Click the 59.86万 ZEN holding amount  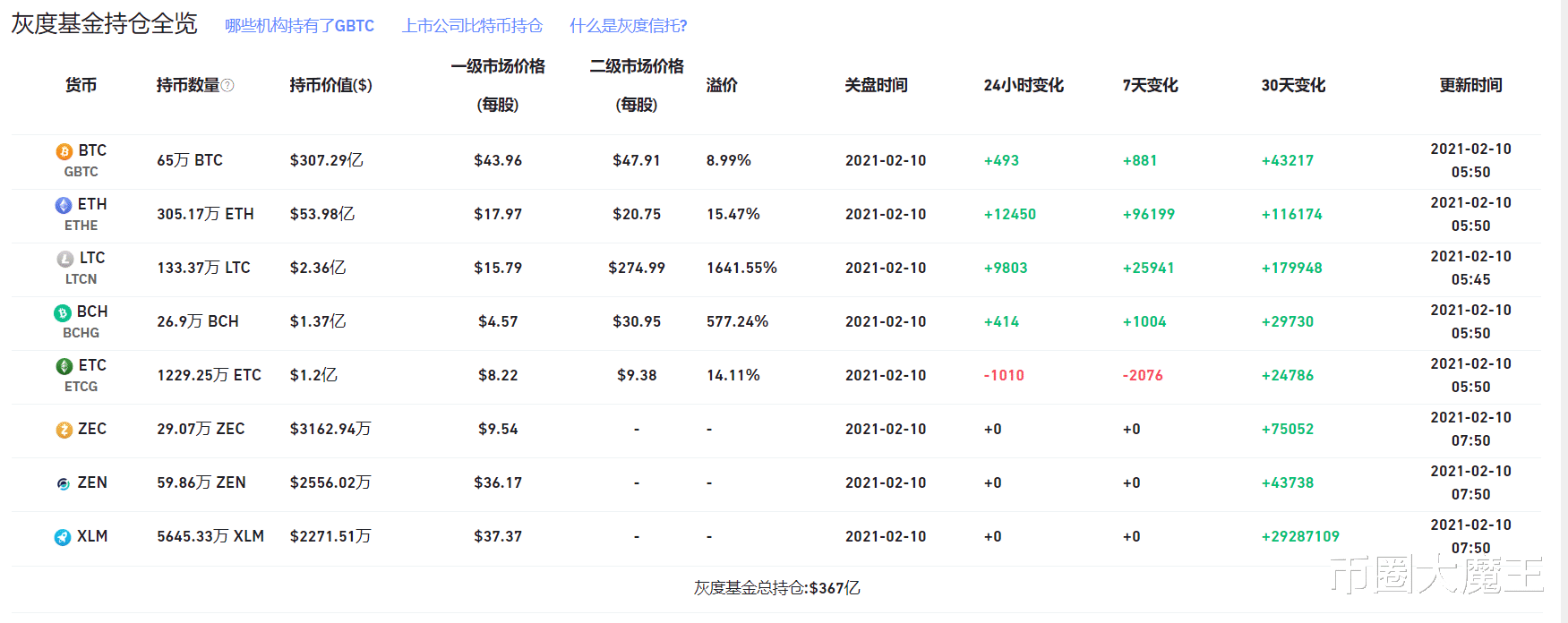click(201, 482)
